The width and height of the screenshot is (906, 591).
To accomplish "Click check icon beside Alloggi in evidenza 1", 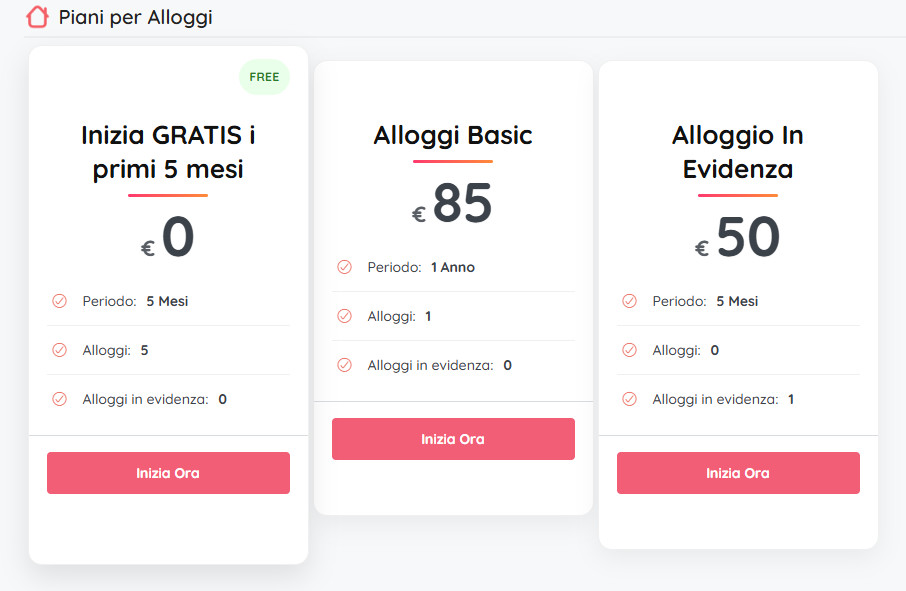I will (629, 399).
